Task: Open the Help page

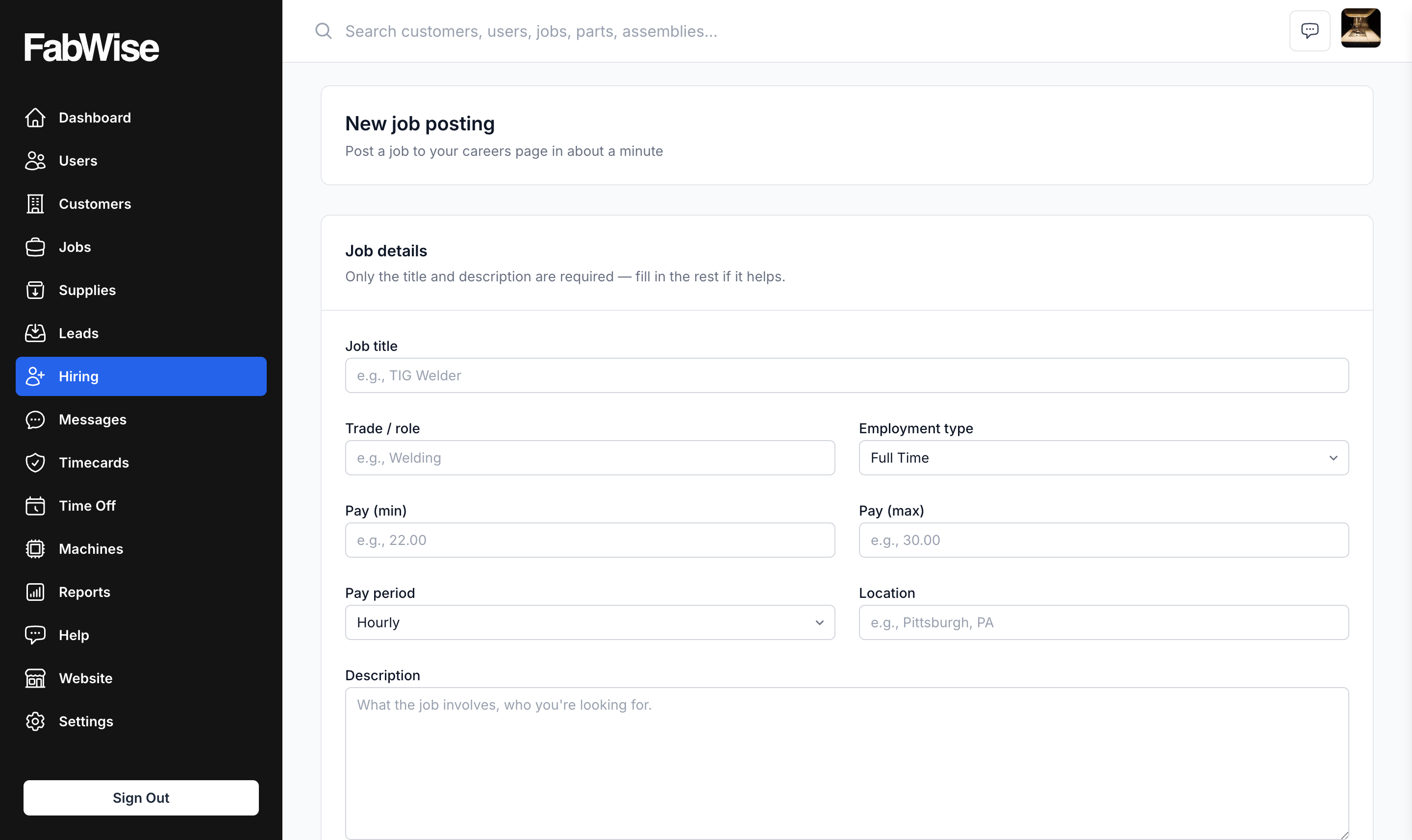Action: tap(141, 635)
